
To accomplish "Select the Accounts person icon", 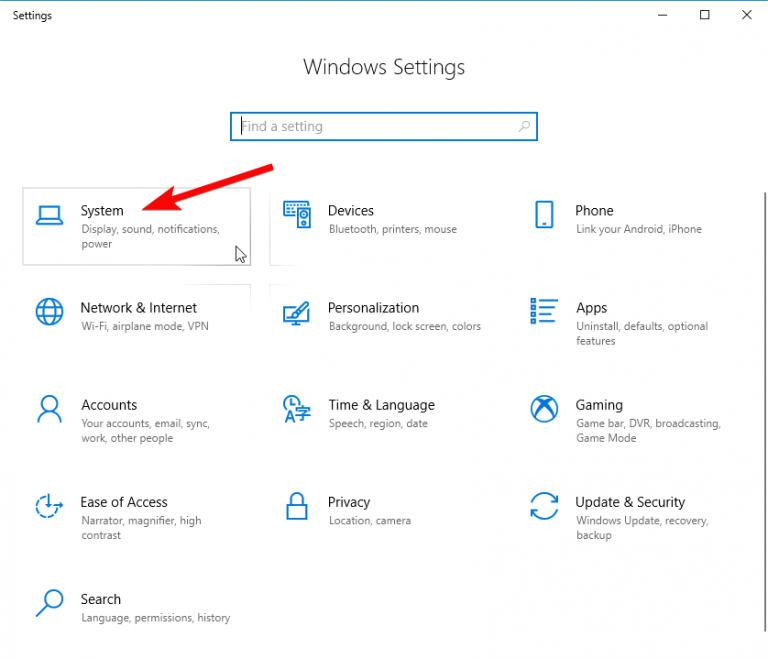I will 49,409.
